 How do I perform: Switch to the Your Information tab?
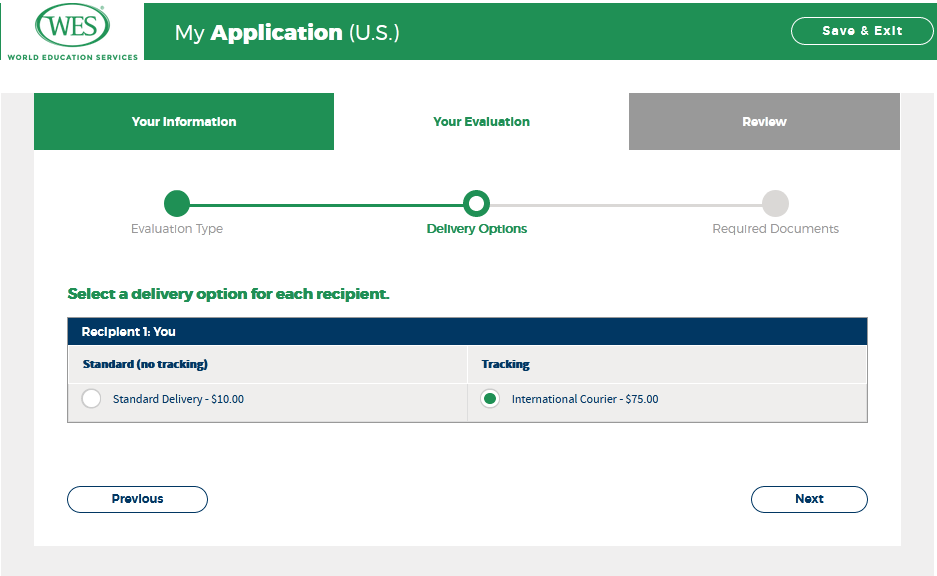(184, 122)
